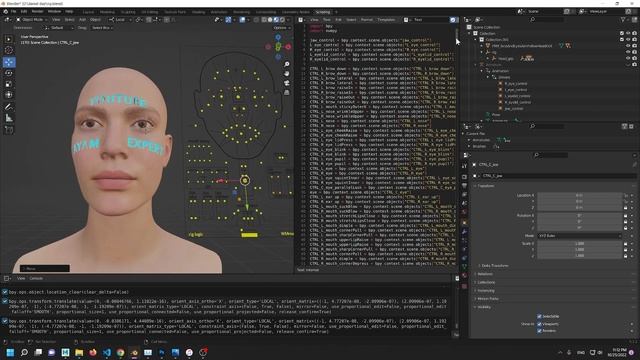Open the Material properties tab

(464, 277)
